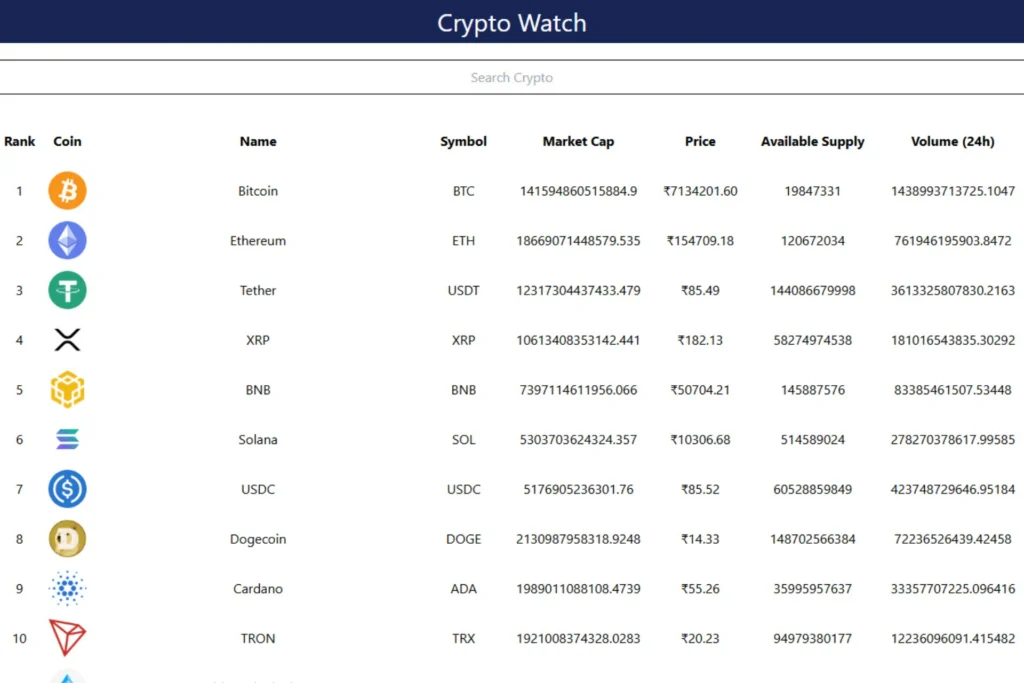Click Dogecoin price ₹14.33
Screen dimensions: 1024x683
[700, 539]
